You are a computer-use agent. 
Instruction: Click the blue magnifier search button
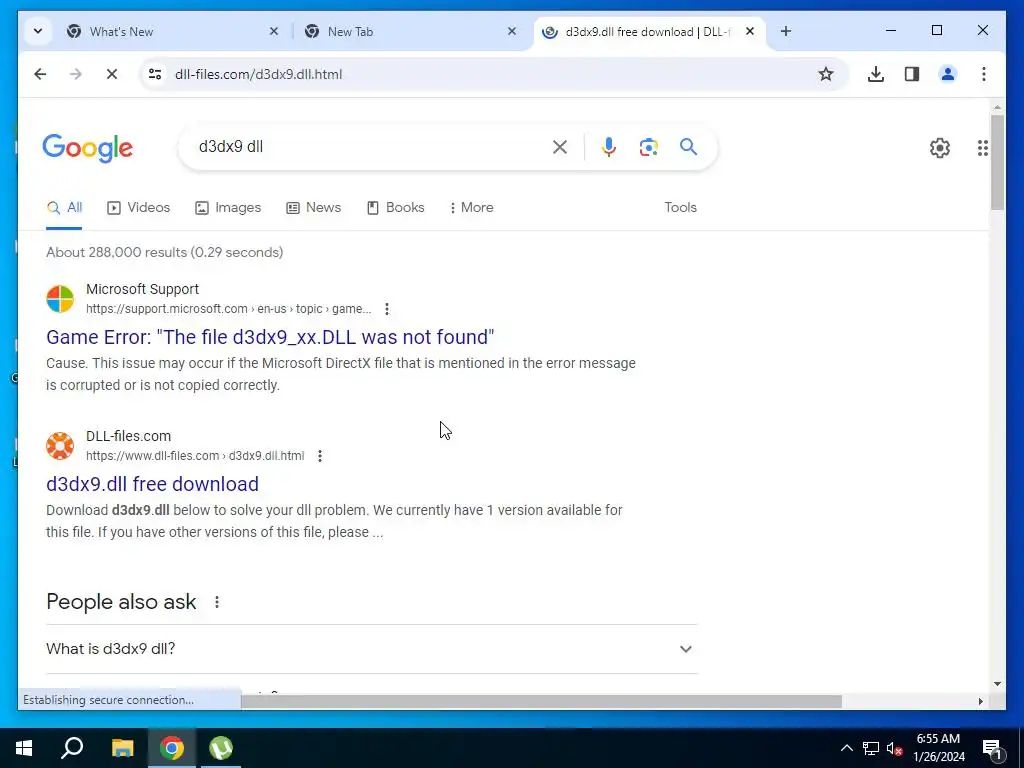(688, 147)
